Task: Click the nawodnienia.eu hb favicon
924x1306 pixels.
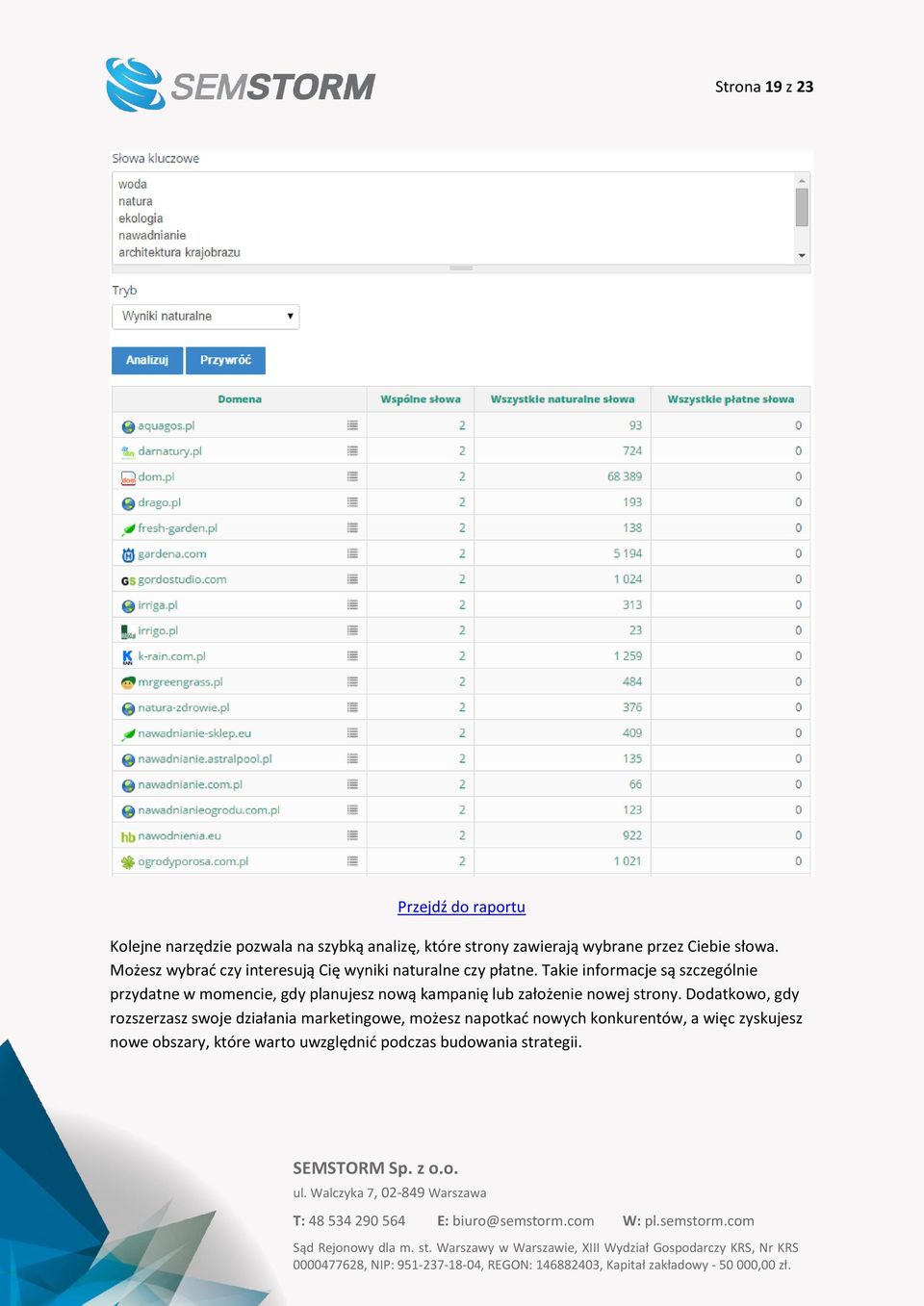Action: pyautogui.click(x=128, y=836)
